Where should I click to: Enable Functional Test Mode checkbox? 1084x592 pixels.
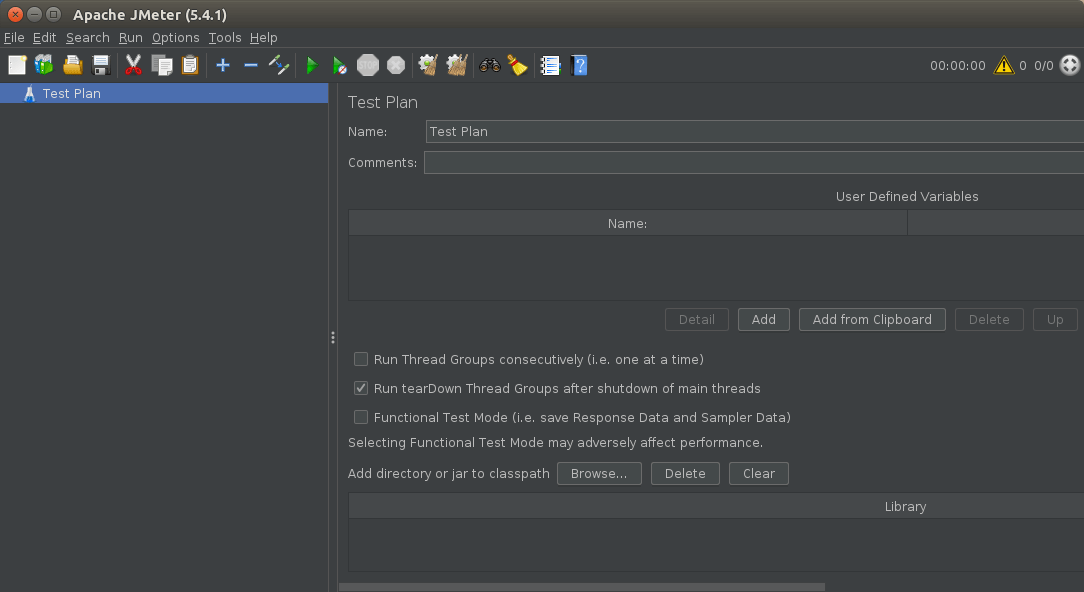pos(361,417)
